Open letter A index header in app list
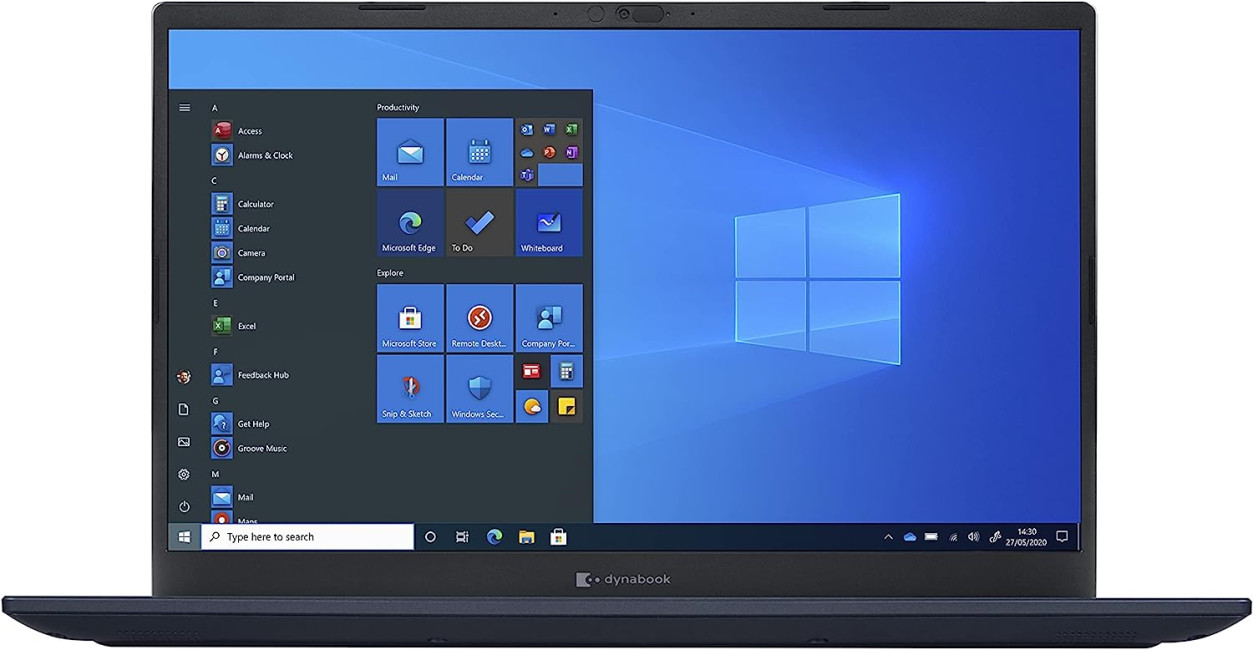1253x650 pixels. point(214,107)
